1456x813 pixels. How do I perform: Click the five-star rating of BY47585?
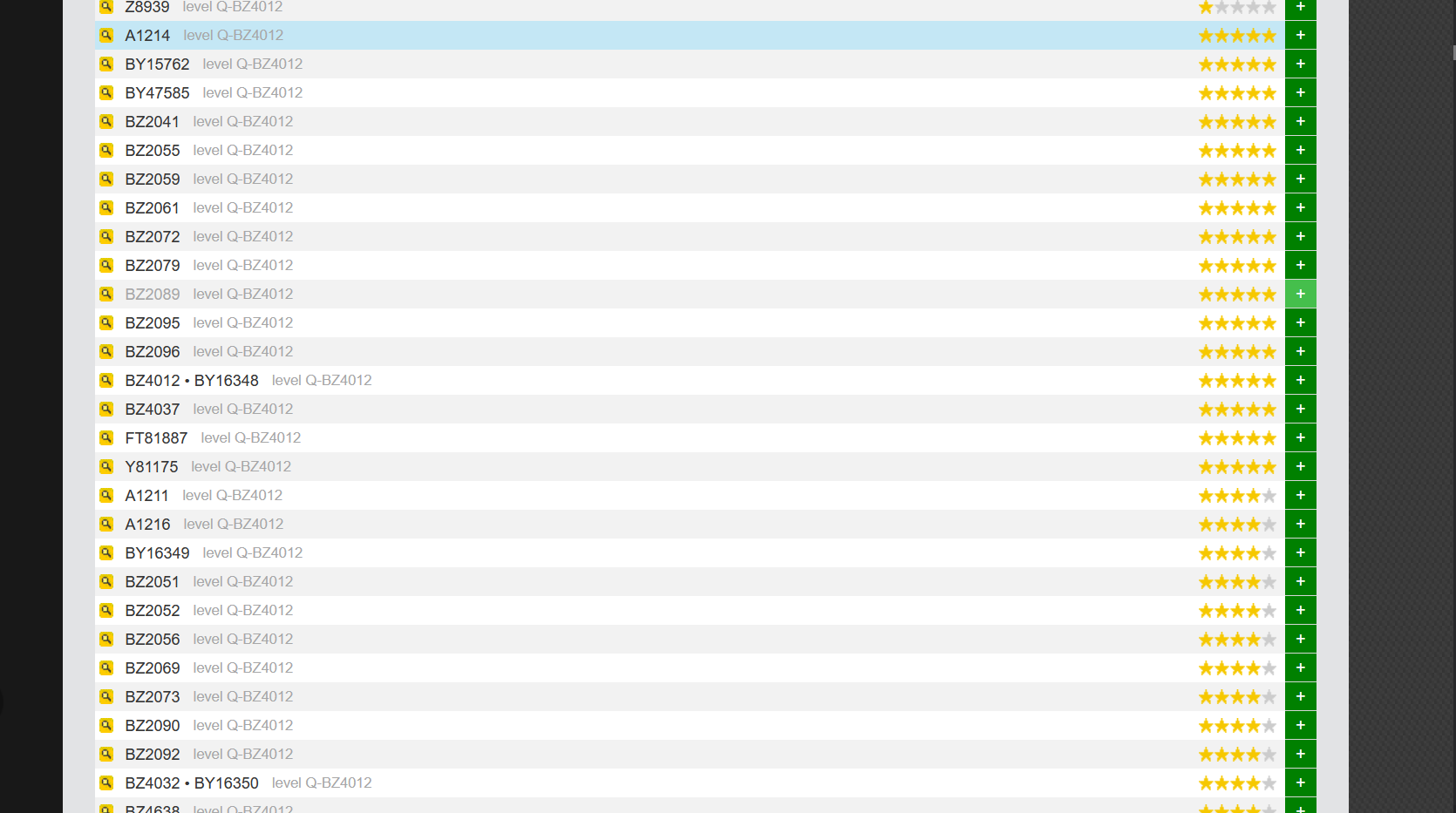pos(1237,93)
